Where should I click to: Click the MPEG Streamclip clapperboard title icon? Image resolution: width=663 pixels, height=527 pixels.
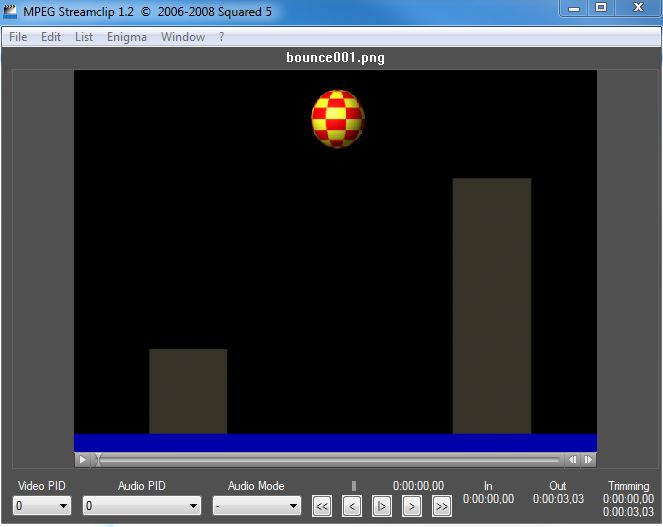pos(10,11)
